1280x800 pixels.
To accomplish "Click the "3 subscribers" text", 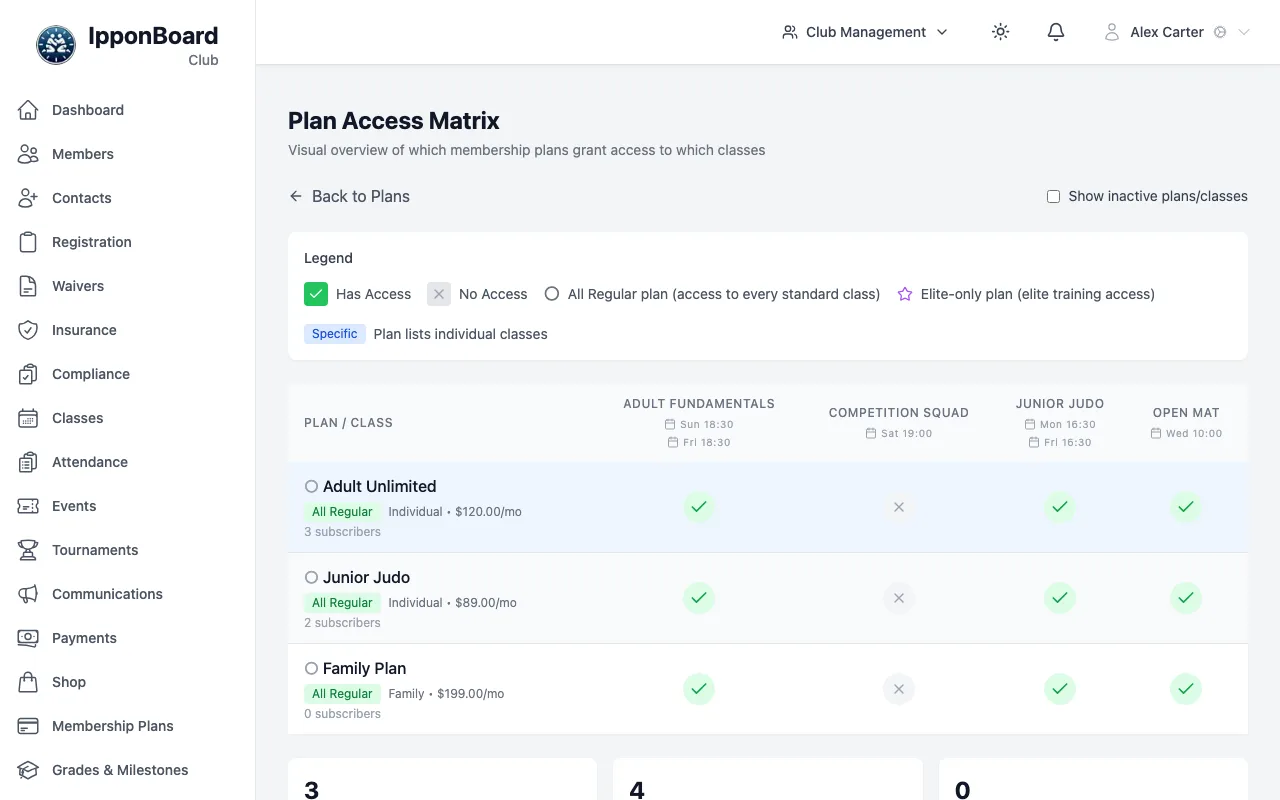I will 342,532.
